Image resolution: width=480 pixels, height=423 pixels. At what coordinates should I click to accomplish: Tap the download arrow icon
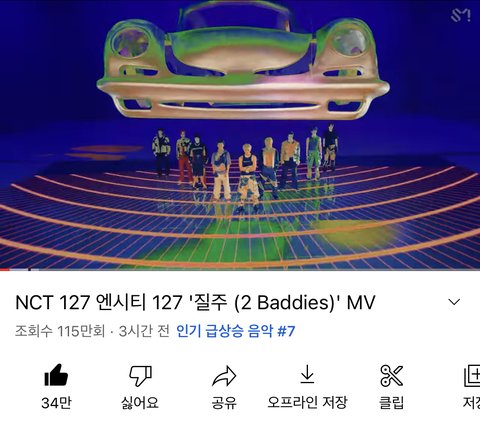(307, 374)
